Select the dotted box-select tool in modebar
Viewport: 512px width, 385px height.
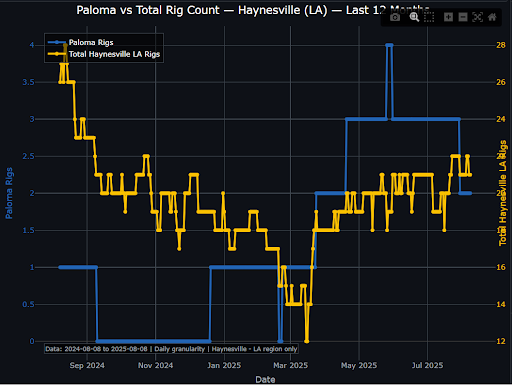tap(429, 17)
